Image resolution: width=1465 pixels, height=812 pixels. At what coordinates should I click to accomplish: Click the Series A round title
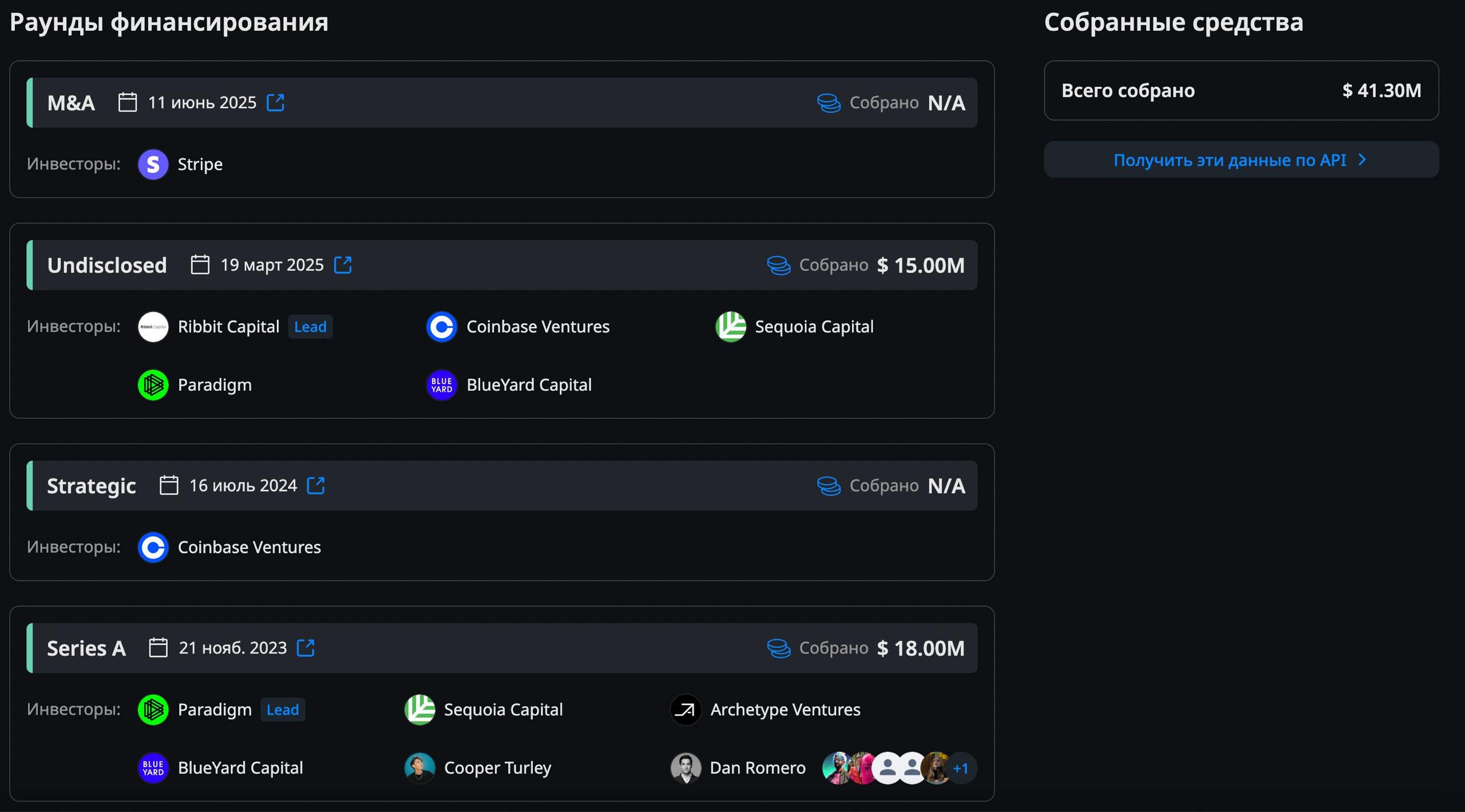86,648
